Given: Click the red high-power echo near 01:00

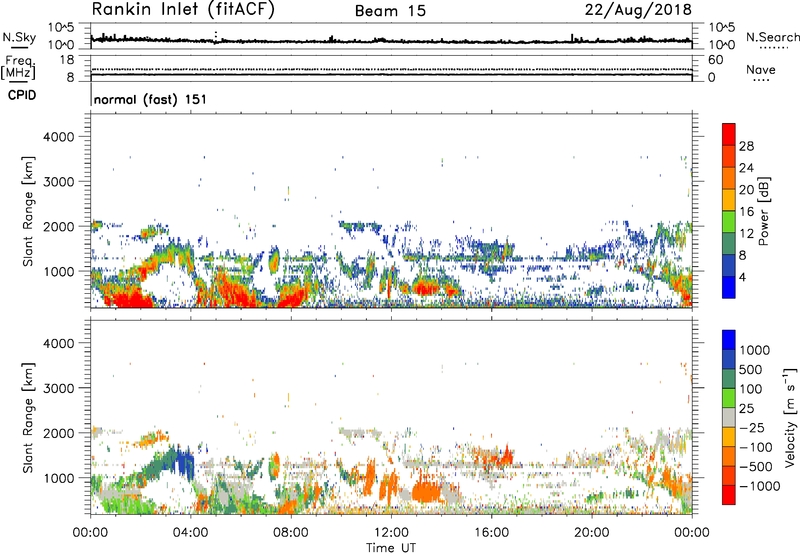Looking at the screenshot, I should pos(130,298).
